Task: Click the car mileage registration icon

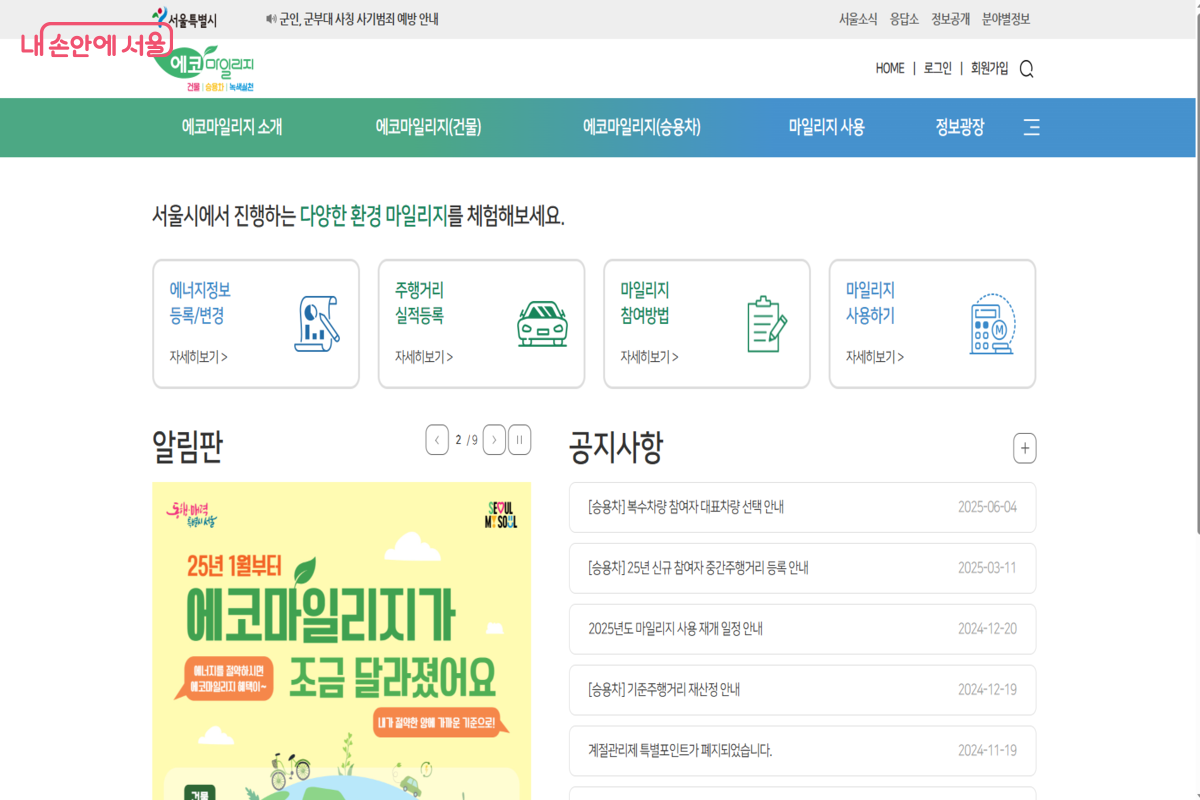Action: (542, 323)
